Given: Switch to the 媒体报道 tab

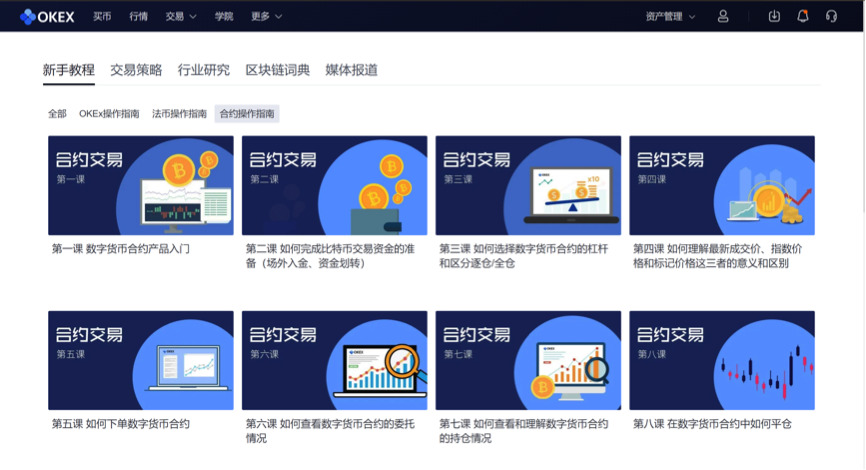Looking at the screenshot, I should 351,70.
